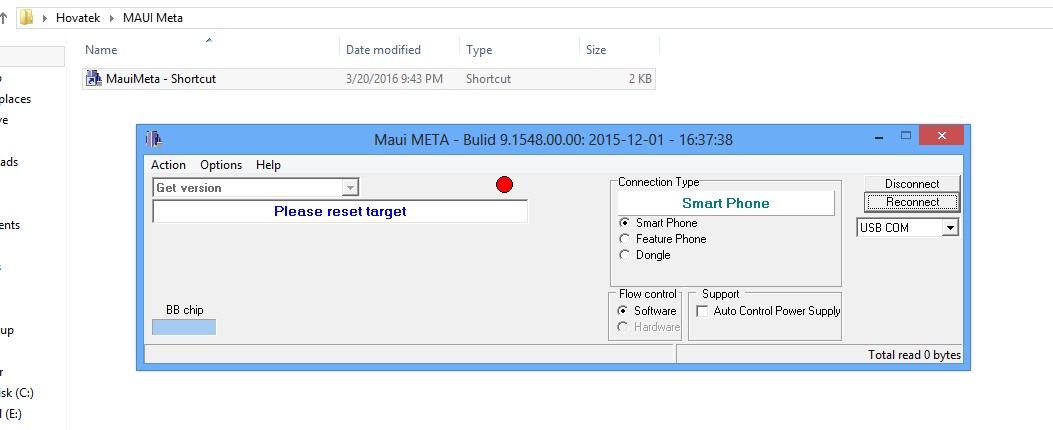This screenshot has height=430, width=1053.
Task: Enable Auto Control Power Supply checkbox
Action: (702, 311)
